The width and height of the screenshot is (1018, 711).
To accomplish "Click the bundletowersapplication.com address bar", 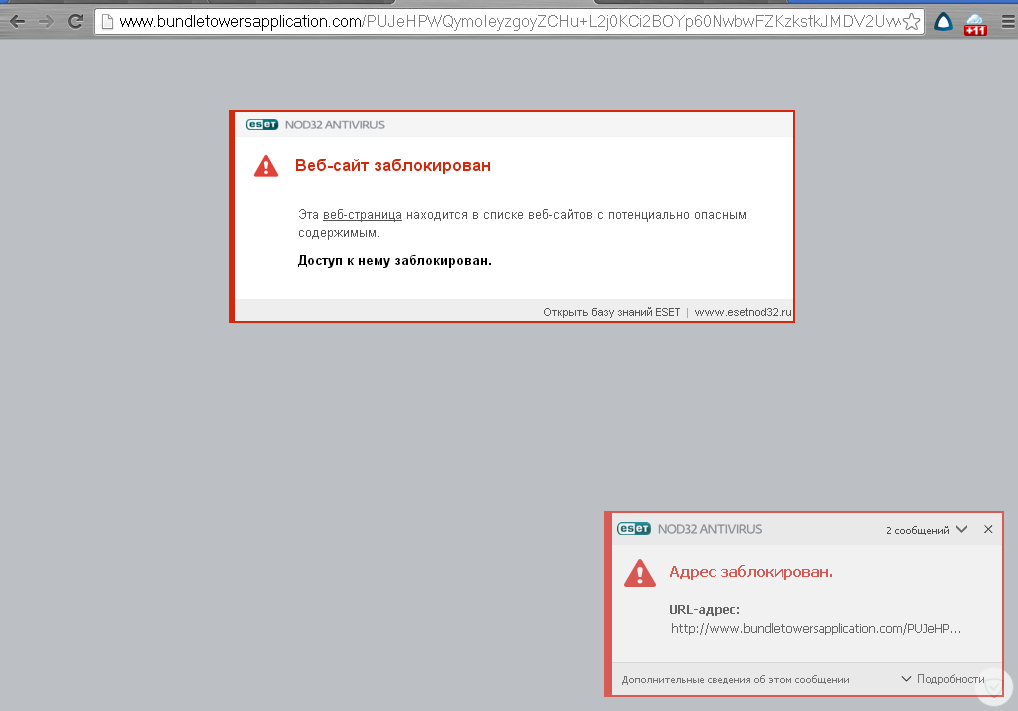I will pos(509,21).
